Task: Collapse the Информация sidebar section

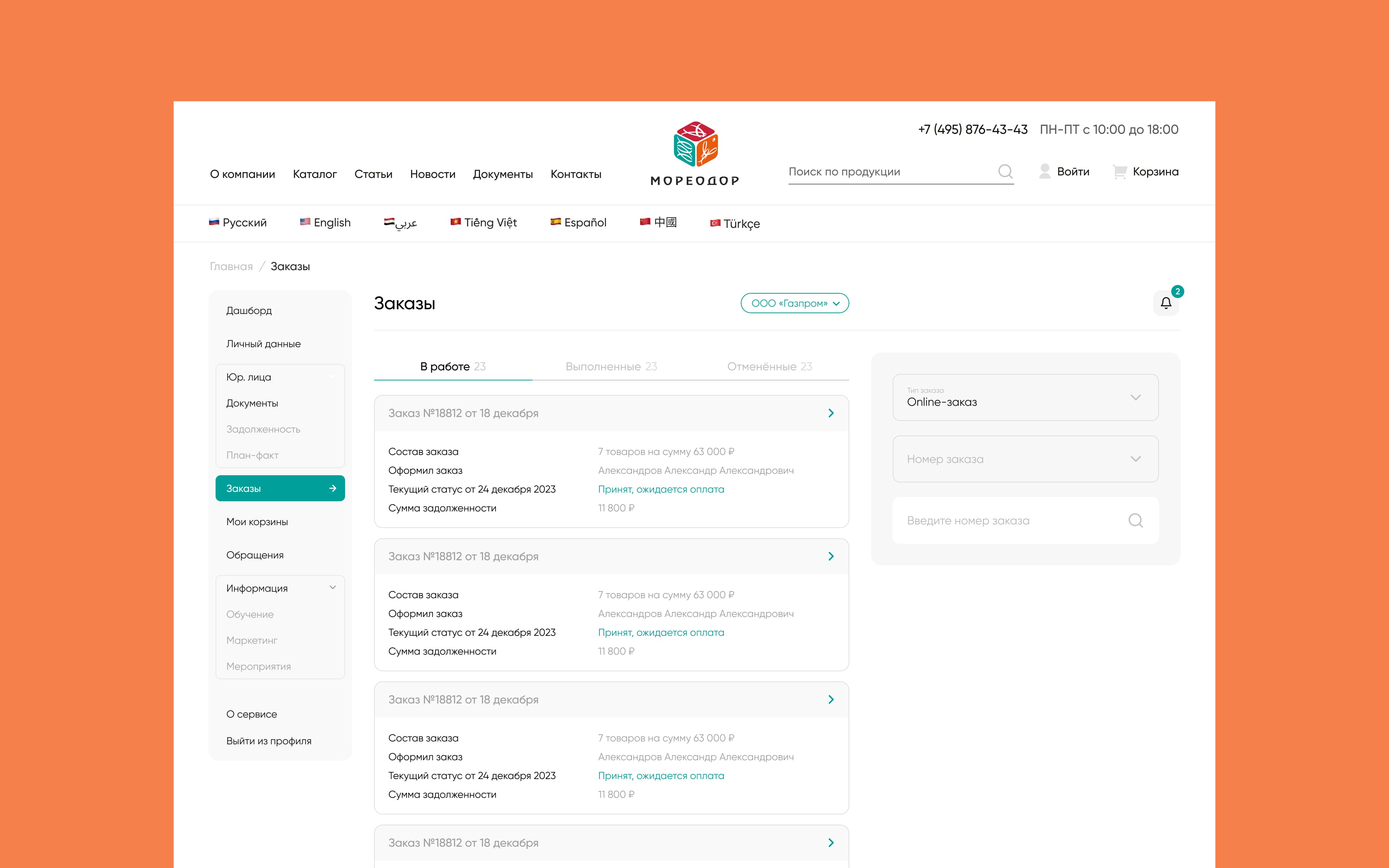Action: pyautogui.click(x=333, y=588)
